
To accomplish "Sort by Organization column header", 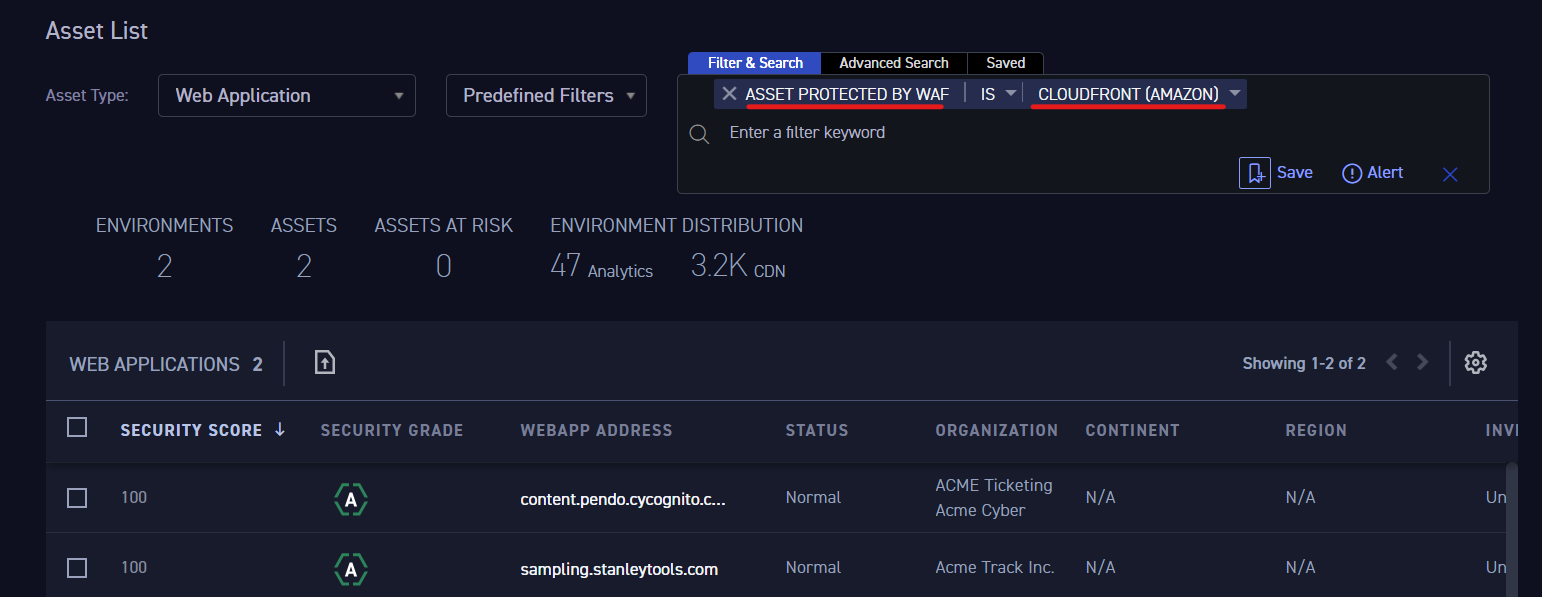I will 996,430.
